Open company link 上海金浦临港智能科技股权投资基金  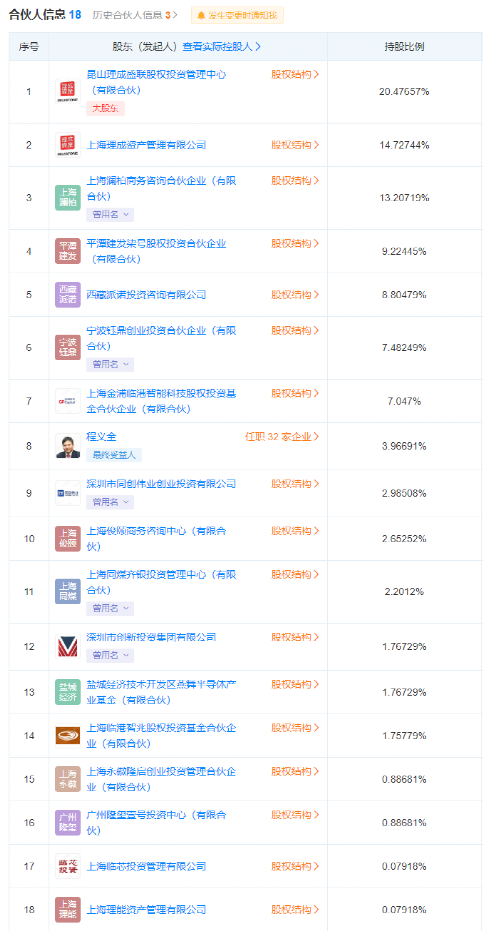162,401
